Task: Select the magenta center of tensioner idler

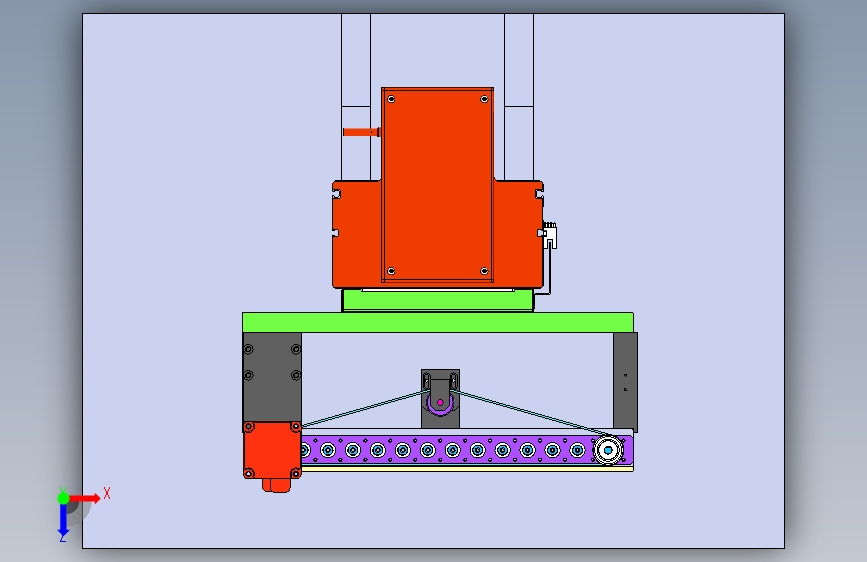Action: 440,402
